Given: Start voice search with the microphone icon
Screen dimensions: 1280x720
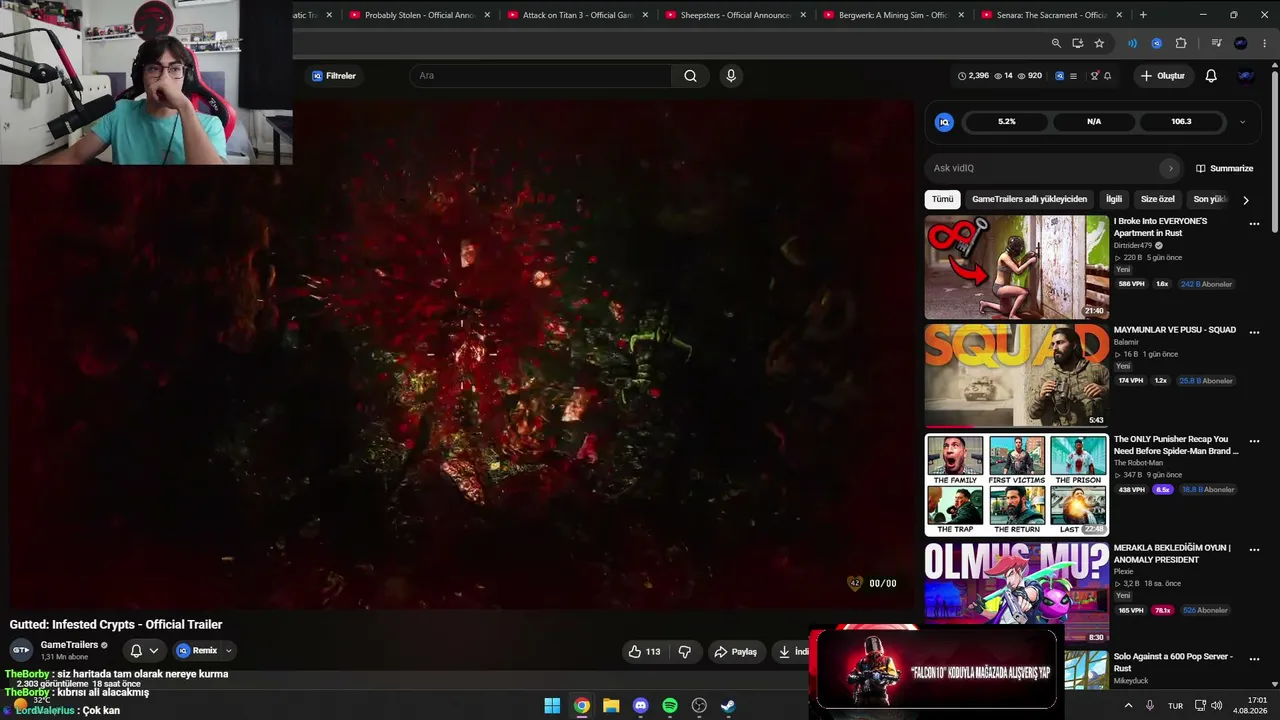Looking at the screenshot, I should click(731, 76).
